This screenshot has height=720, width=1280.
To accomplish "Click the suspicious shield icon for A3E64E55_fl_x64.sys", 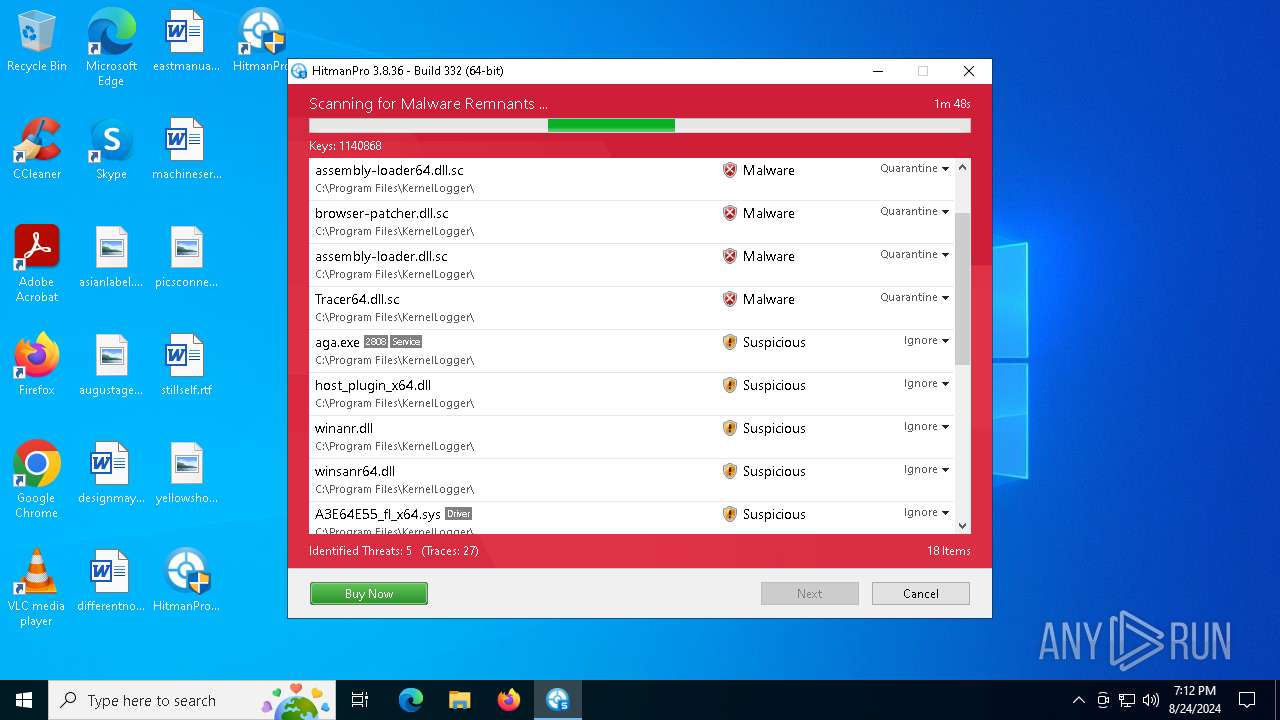I will pyautogui.click(x=730, y=514).
